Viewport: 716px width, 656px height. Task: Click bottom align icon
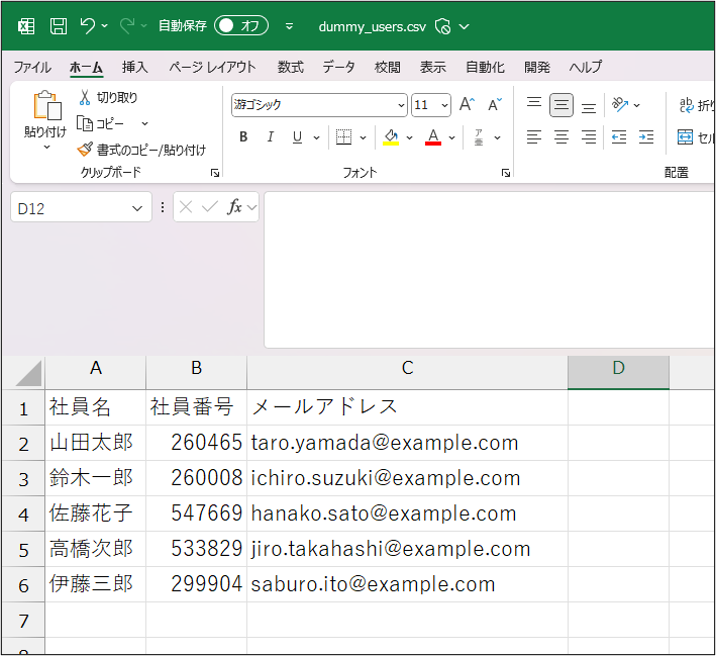[589, 106]
